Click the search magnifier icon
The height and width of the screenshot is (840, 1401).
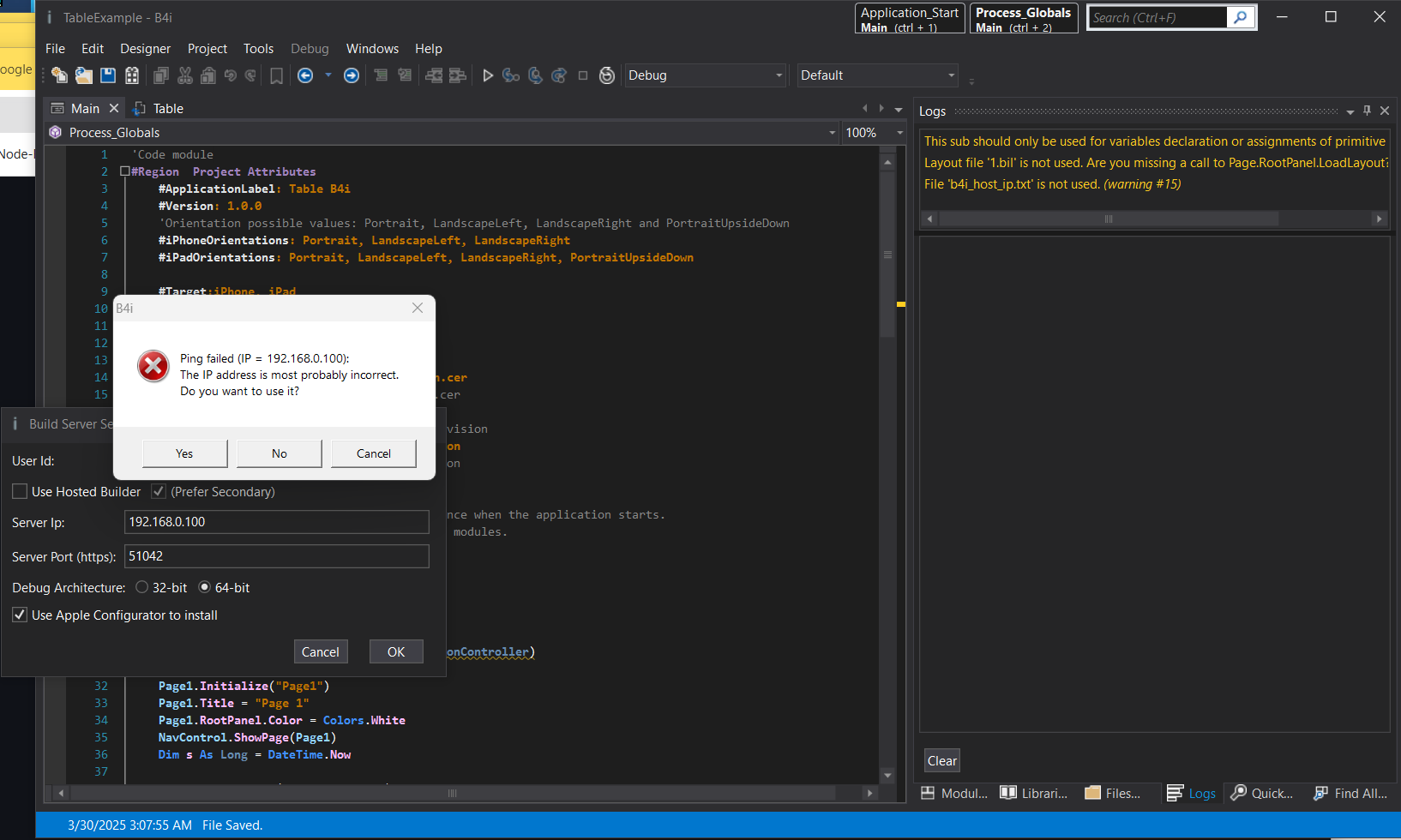pyautogui.click(x=1240, y=17)
